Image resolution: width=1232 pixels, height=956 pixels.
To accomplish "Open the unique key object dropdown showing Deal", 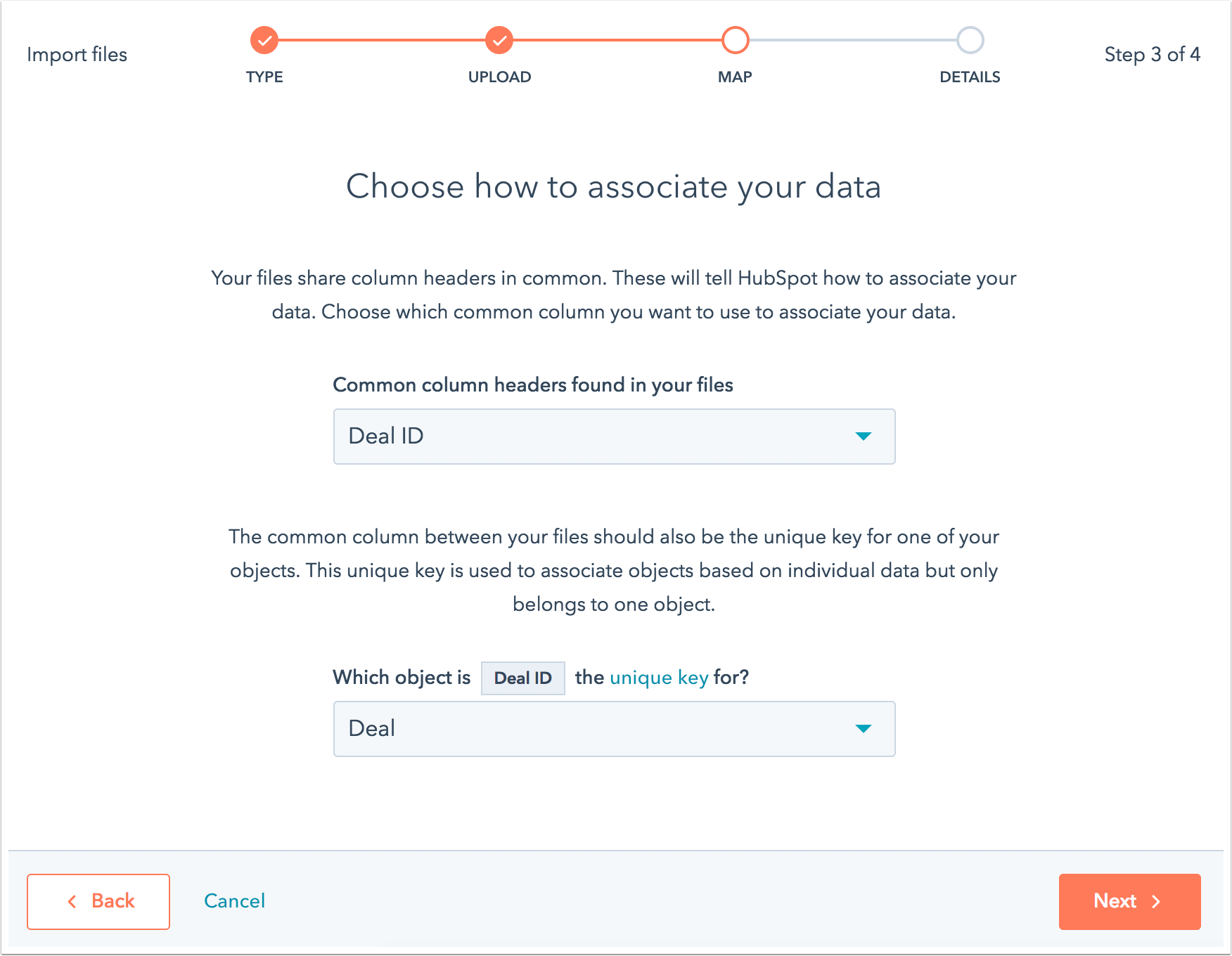I will (614, 729).
